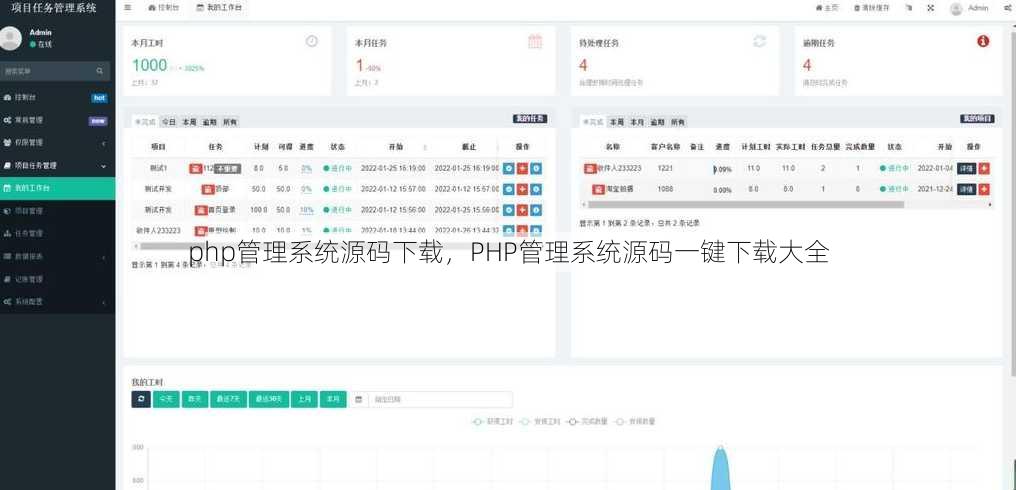Open the settings cogs icon at top-right corner
Image resolution: width=1016 pixels, height=490 pixels.
[1007, 8]
